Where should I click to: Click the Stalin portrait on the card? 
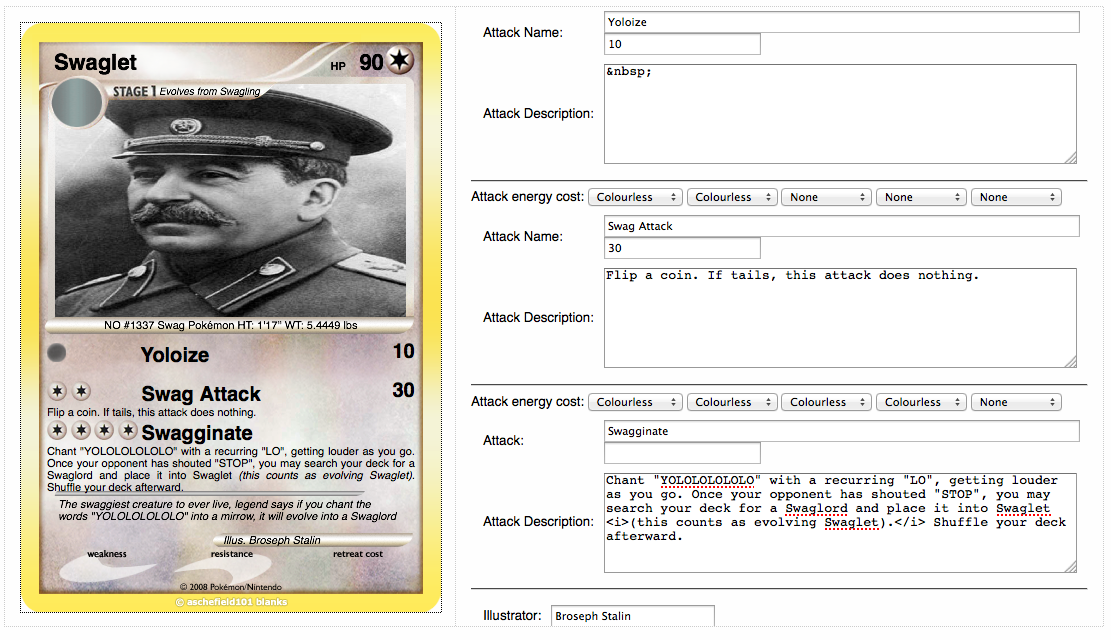pos(231,201)
